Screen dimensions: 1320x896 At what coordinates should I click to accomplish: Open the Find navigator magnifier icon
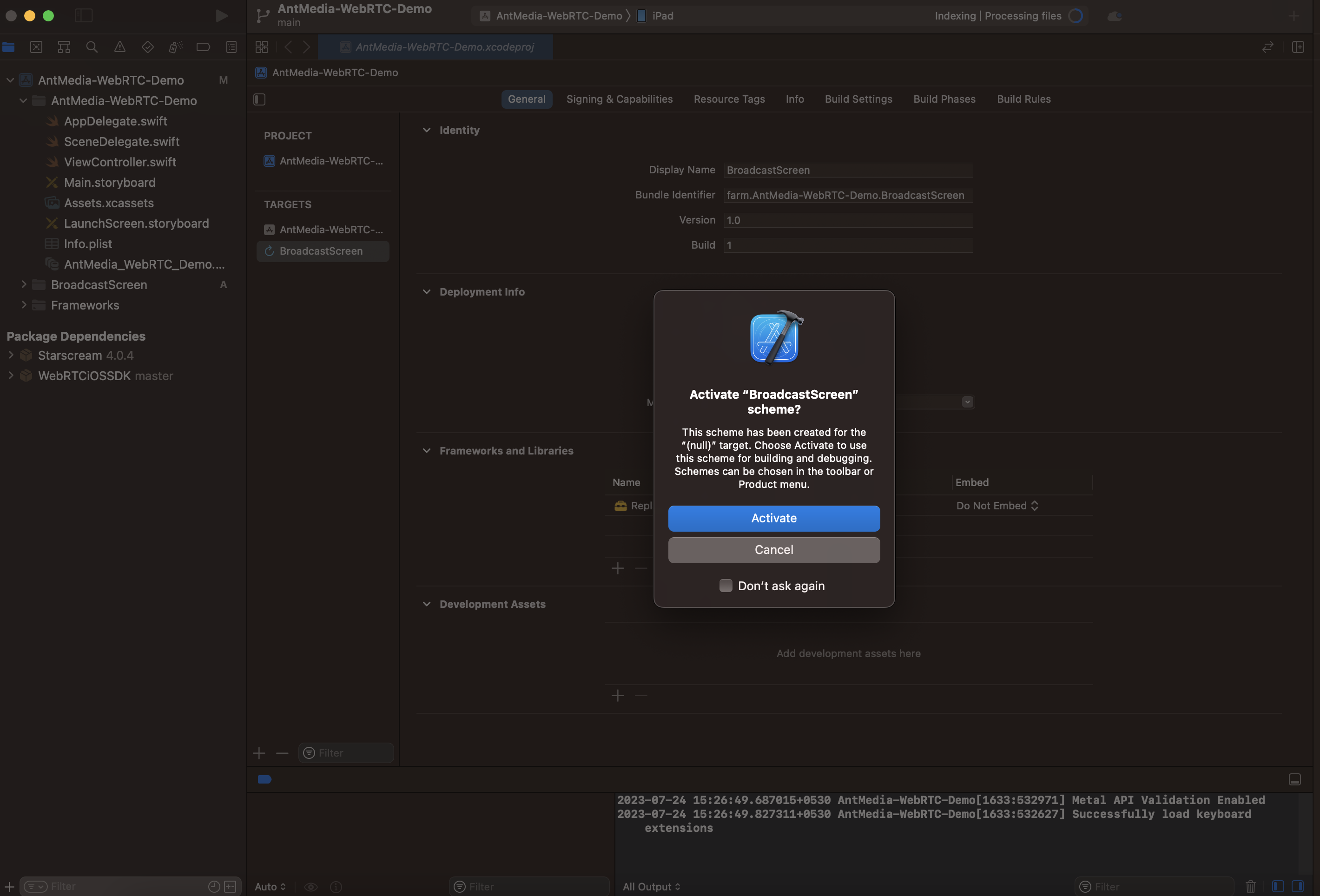coord(92,47)
